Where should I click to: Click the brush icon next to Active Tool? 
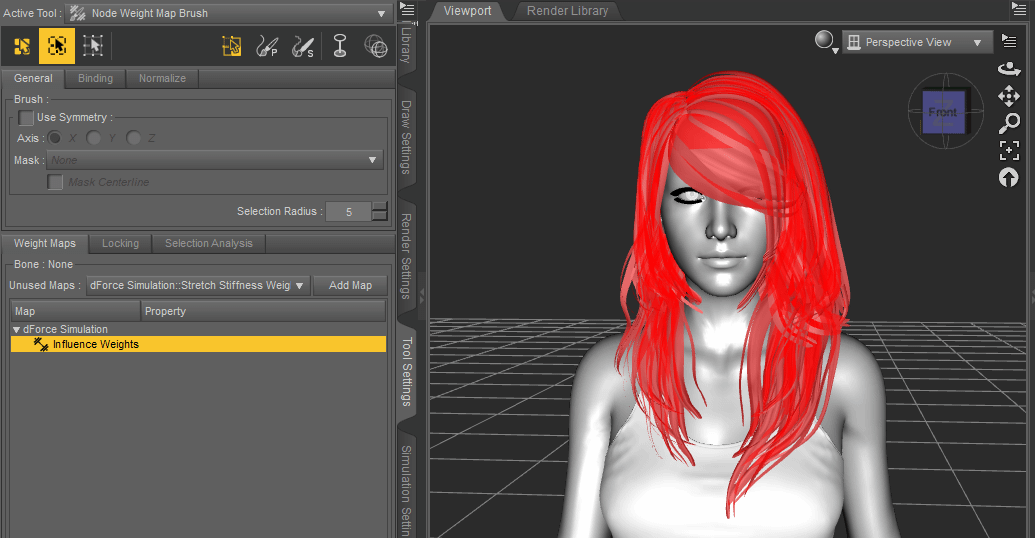pos(78,13)
